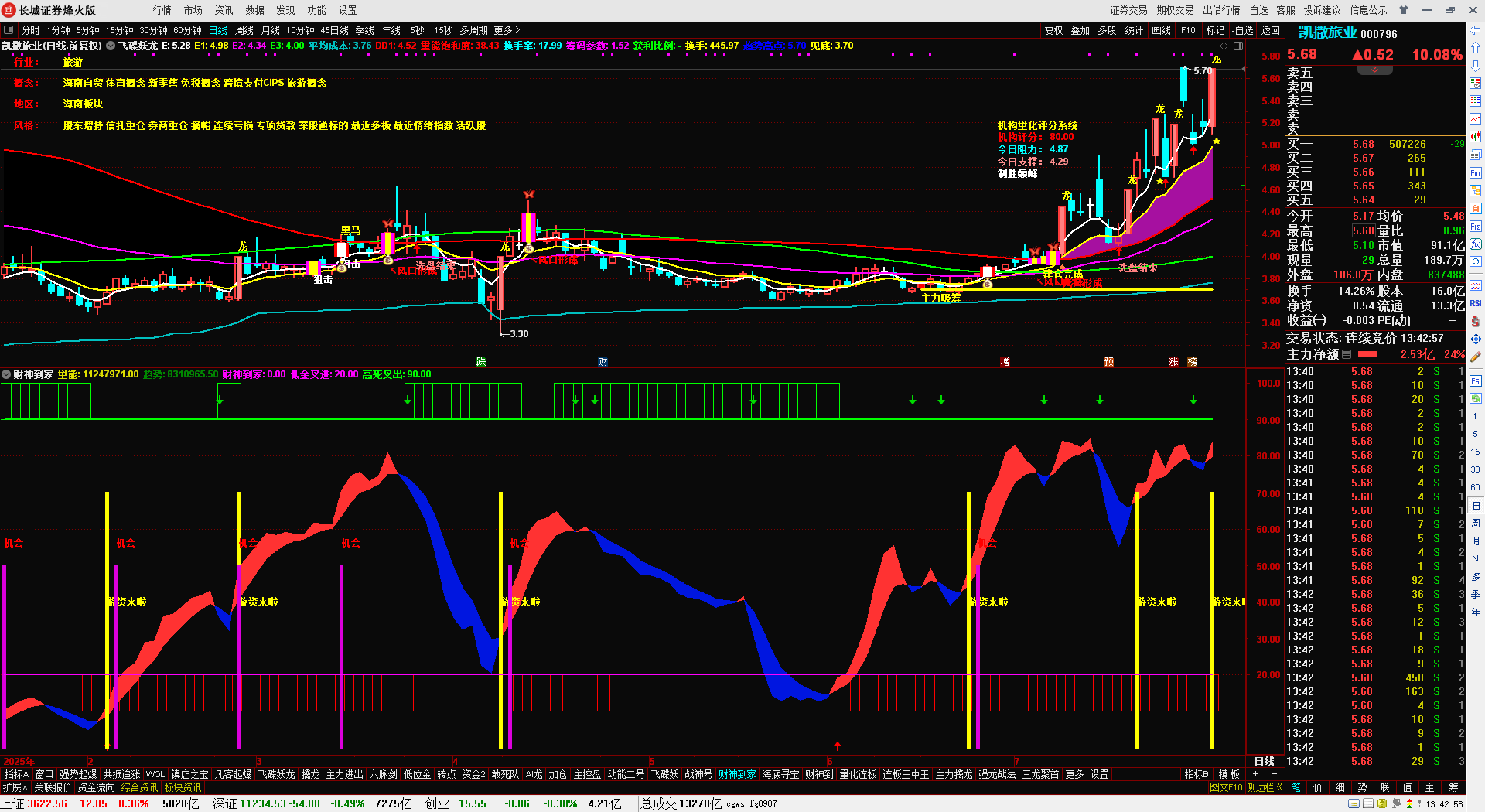Open the 多周期 multi-period dropdown
Screen dimensions: 1485x812
click(x=473, y=30)
